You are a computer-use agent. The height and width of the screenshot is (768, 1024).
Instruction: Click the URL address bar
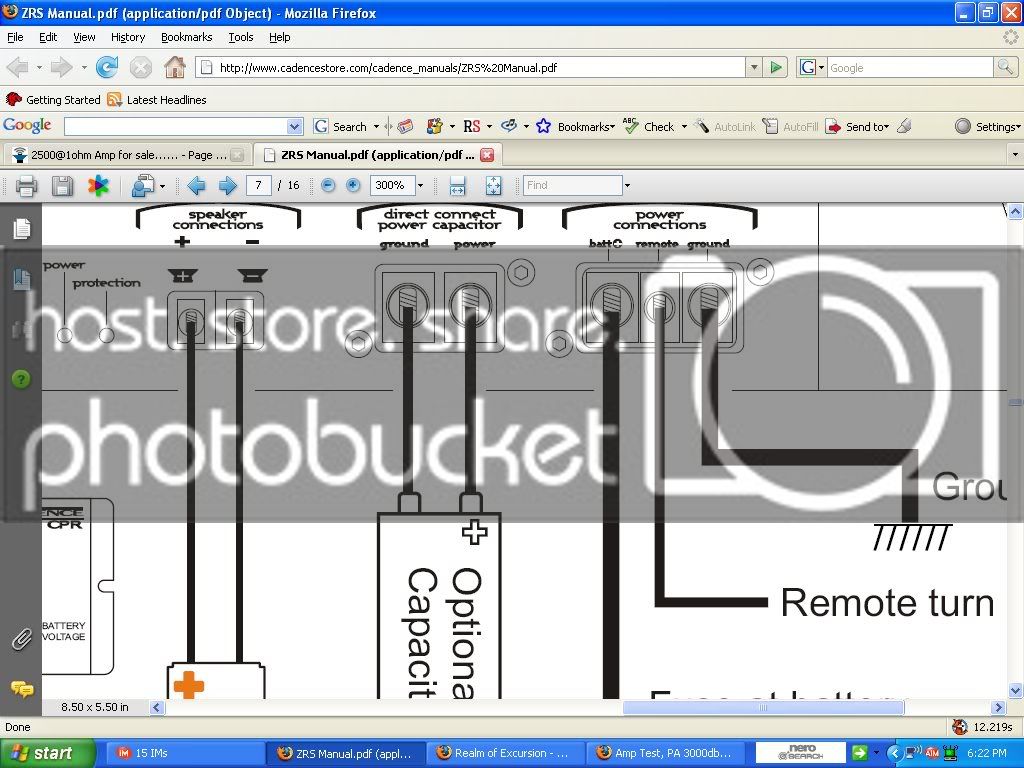(470, 67)
